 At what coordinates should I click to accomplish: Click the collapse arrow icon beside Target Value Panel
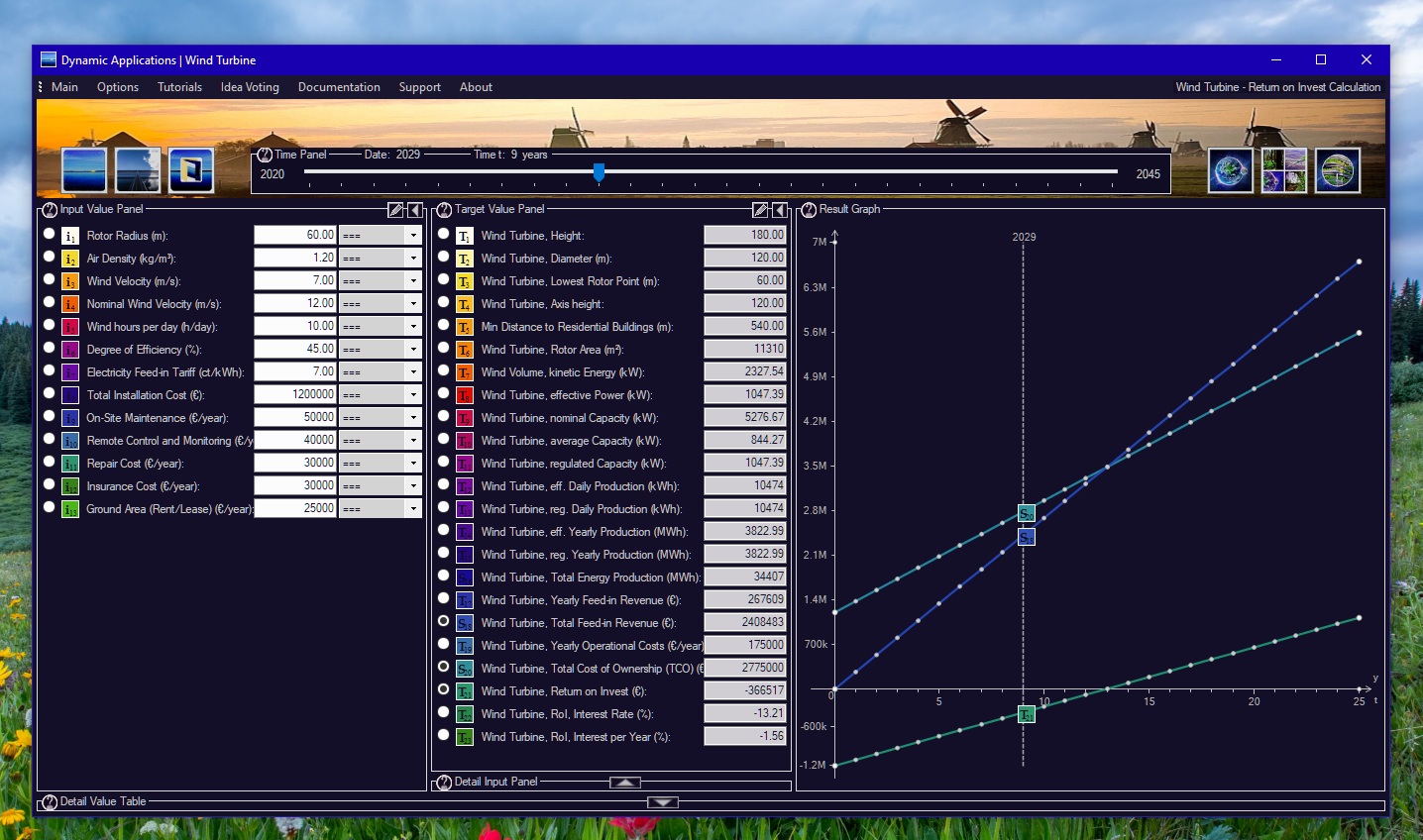pos(780,209)
